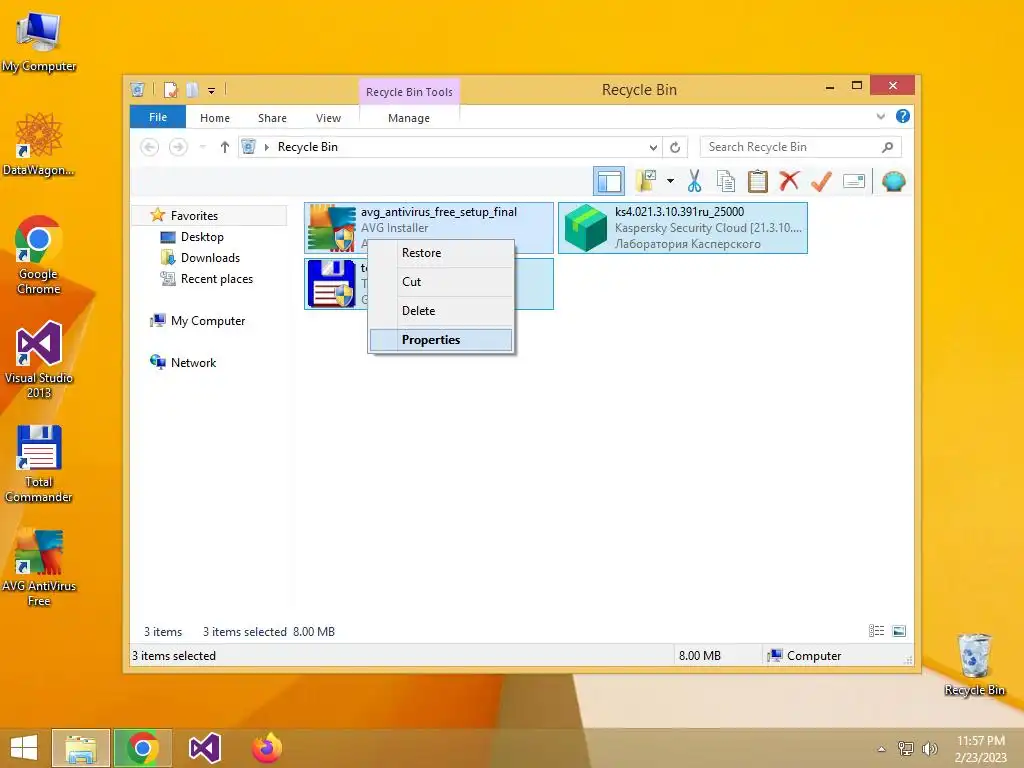This screenshot has width=1024, height=768.
Task: Show hidden tray icons arrow
Action: point(882,749)
